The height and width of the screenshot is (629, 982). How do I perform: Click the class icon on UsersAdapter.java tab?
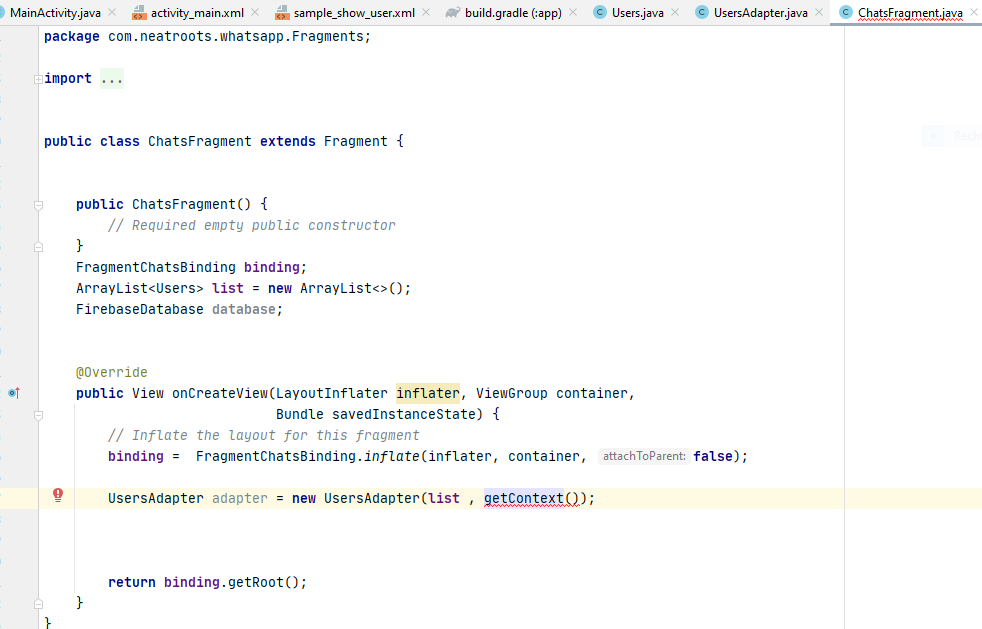point(702,12)
